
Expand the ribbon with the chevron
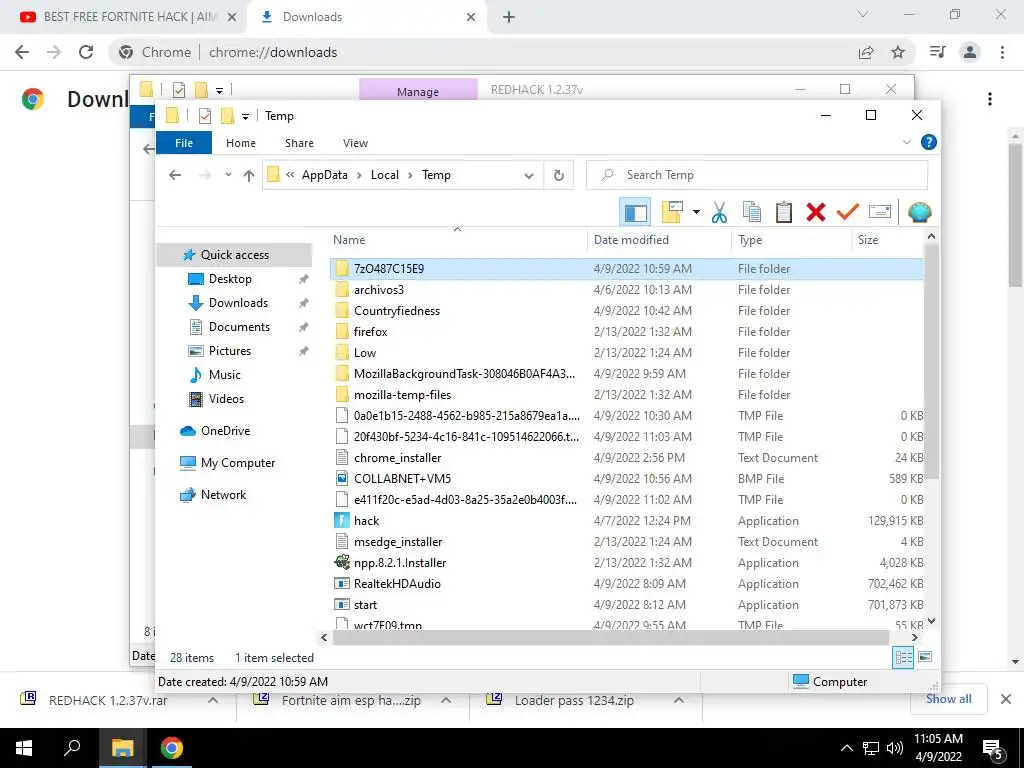pos(906,142)
